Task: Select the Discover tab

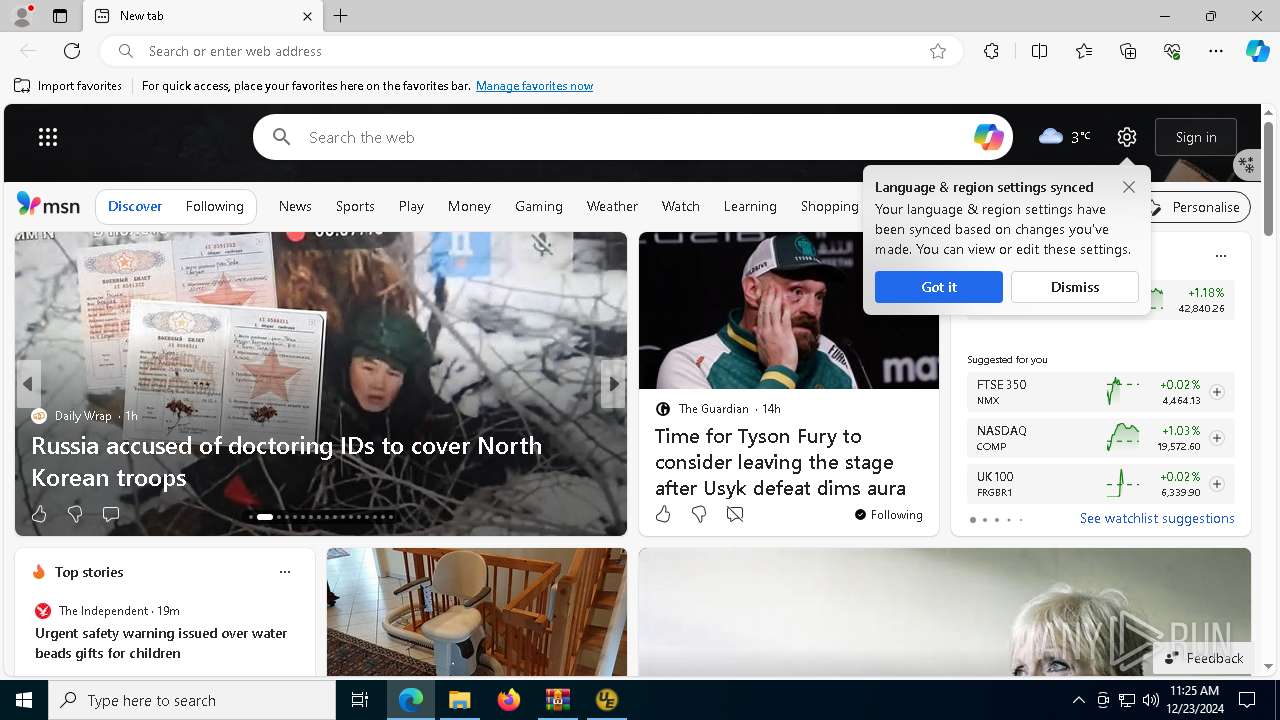Action: pos(135,206)
